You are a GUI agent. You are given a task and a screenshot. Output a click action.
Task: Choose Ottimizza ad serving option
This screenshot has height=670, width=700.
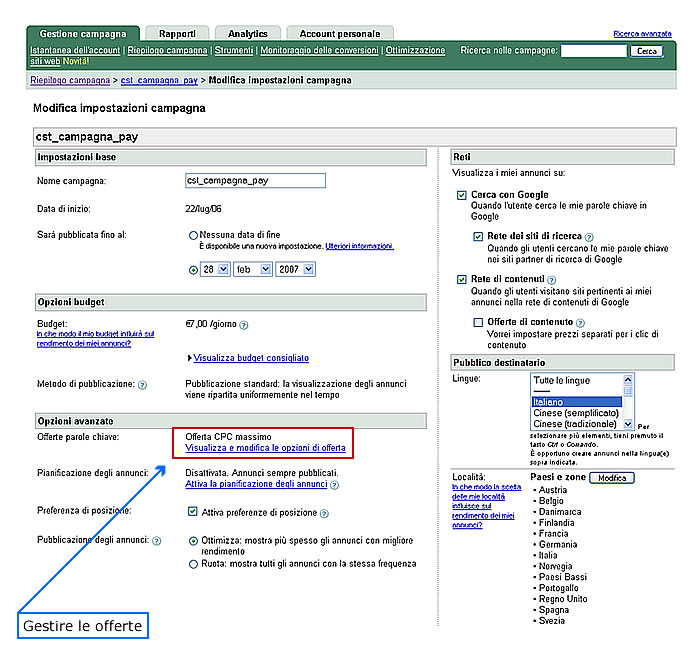coord(193,541)
